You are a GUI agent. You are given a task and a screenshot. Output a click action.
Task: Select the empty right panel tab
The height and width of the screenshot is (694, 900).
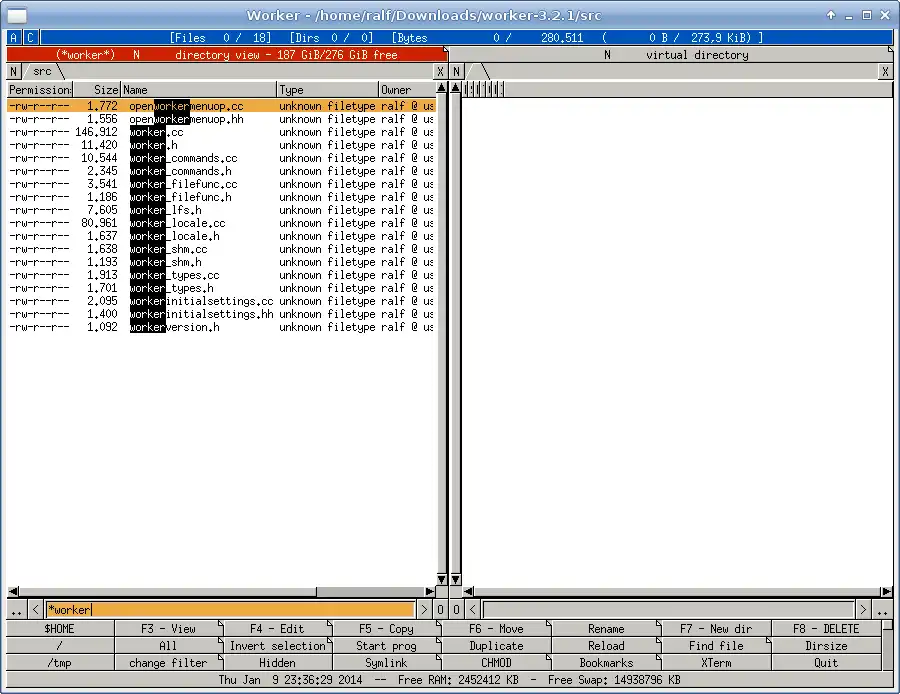point(478,72)
